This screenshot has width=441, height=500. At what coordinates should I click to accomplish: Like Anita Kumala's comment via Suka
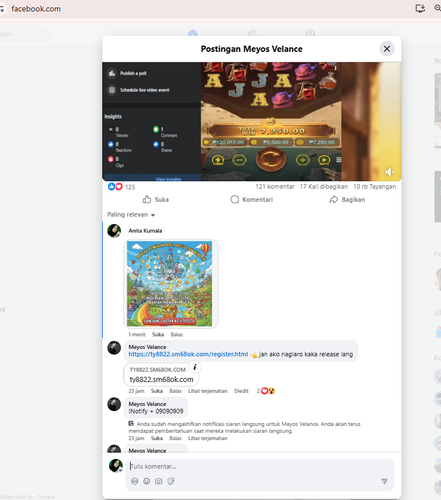[158, 334]
